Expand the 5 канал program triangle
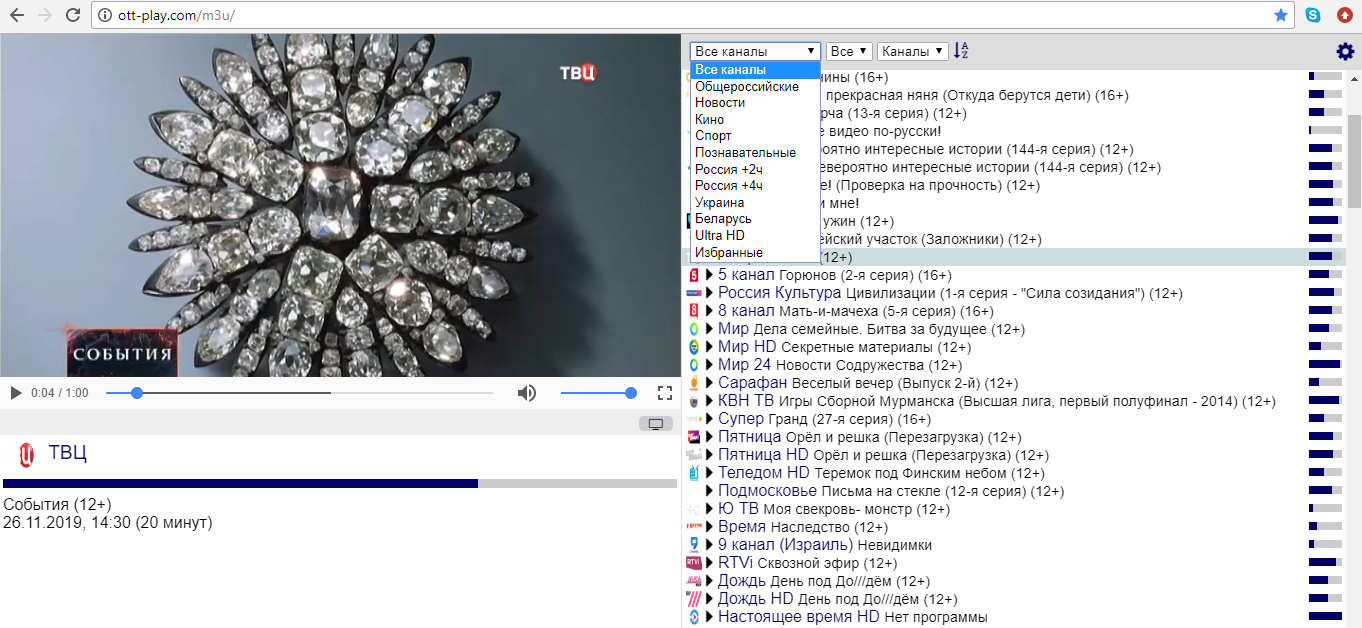This screenshot has height=628, width=1362. (709, 275)
